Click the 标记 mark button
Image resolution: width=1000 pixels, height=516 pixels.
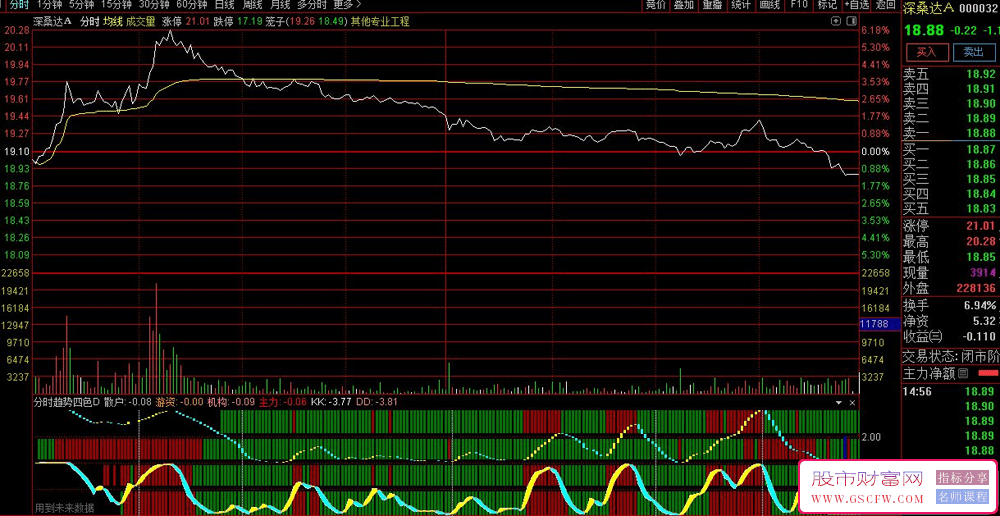click(827, 4)
